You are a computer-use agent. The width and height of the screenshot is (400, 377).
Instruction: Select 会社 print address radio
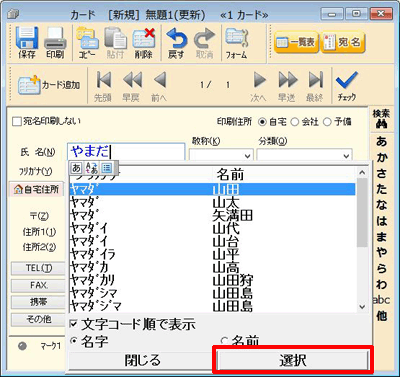[295, 122]
